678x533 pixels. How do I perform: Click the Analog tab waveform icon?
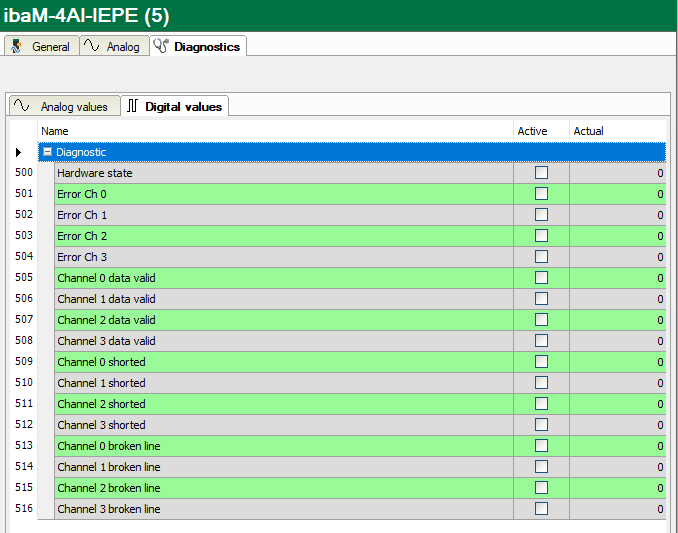click(x=92, y=46)
